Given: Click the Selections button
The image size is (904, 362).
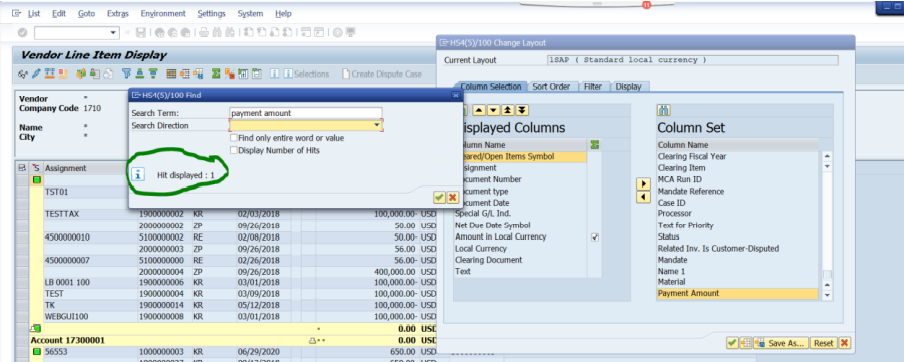Looking at the screenshot, I should tap(306, 74).
